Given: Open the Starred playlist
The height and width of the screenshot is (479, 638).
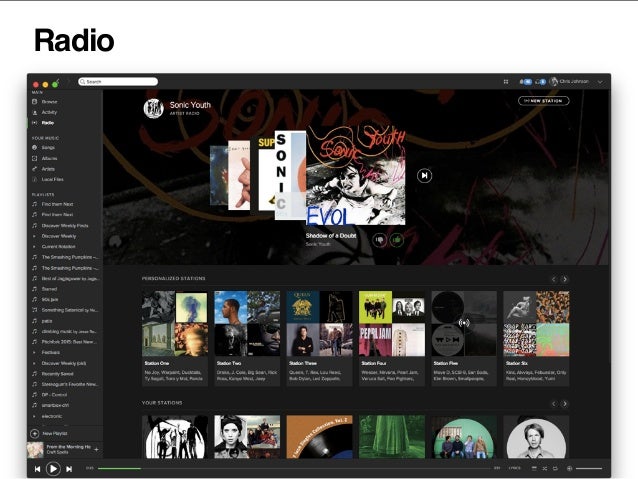Looking at the screenshot, I should point(49,289).
